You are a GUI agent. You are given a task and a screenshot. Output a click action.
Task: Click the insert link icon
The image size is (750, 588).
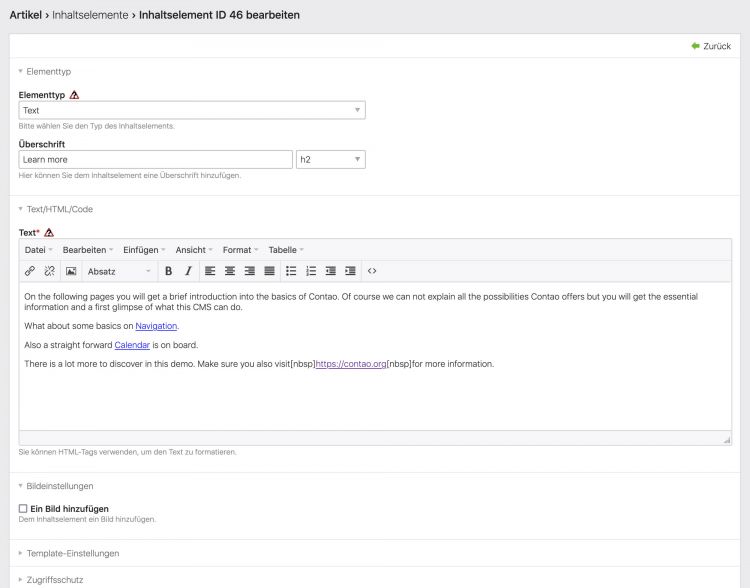click(30, 271)
